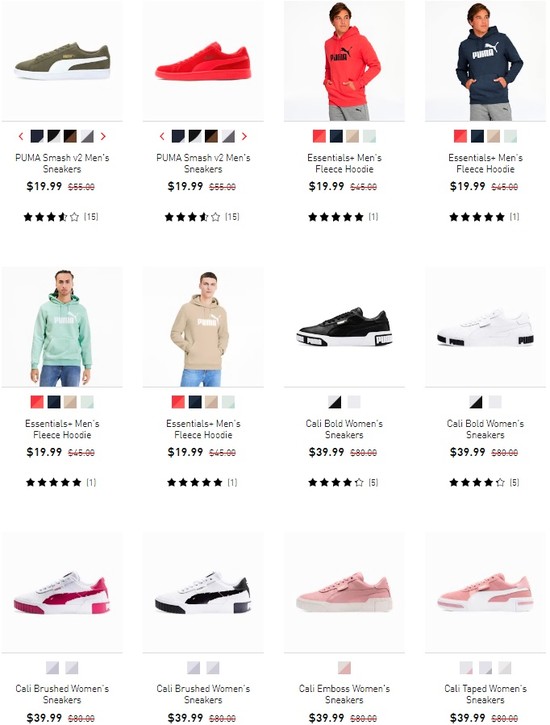Click Essentials+ Fleece Hoodie title under mint hoodie
This screenshot has height=725, width=550.
(62, 429)
